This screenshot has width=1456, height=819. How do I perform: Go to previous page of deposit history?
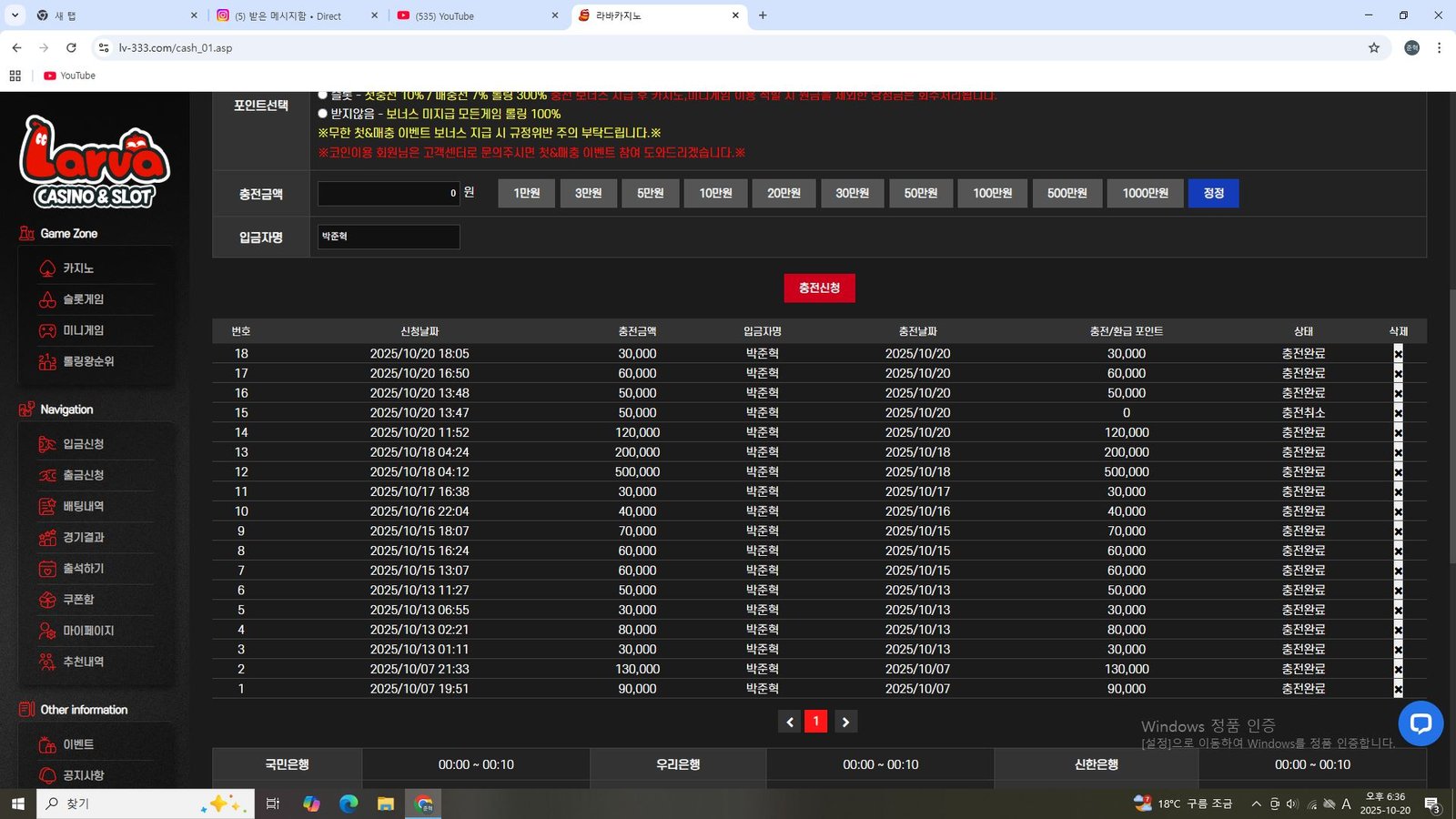(789, 722)
